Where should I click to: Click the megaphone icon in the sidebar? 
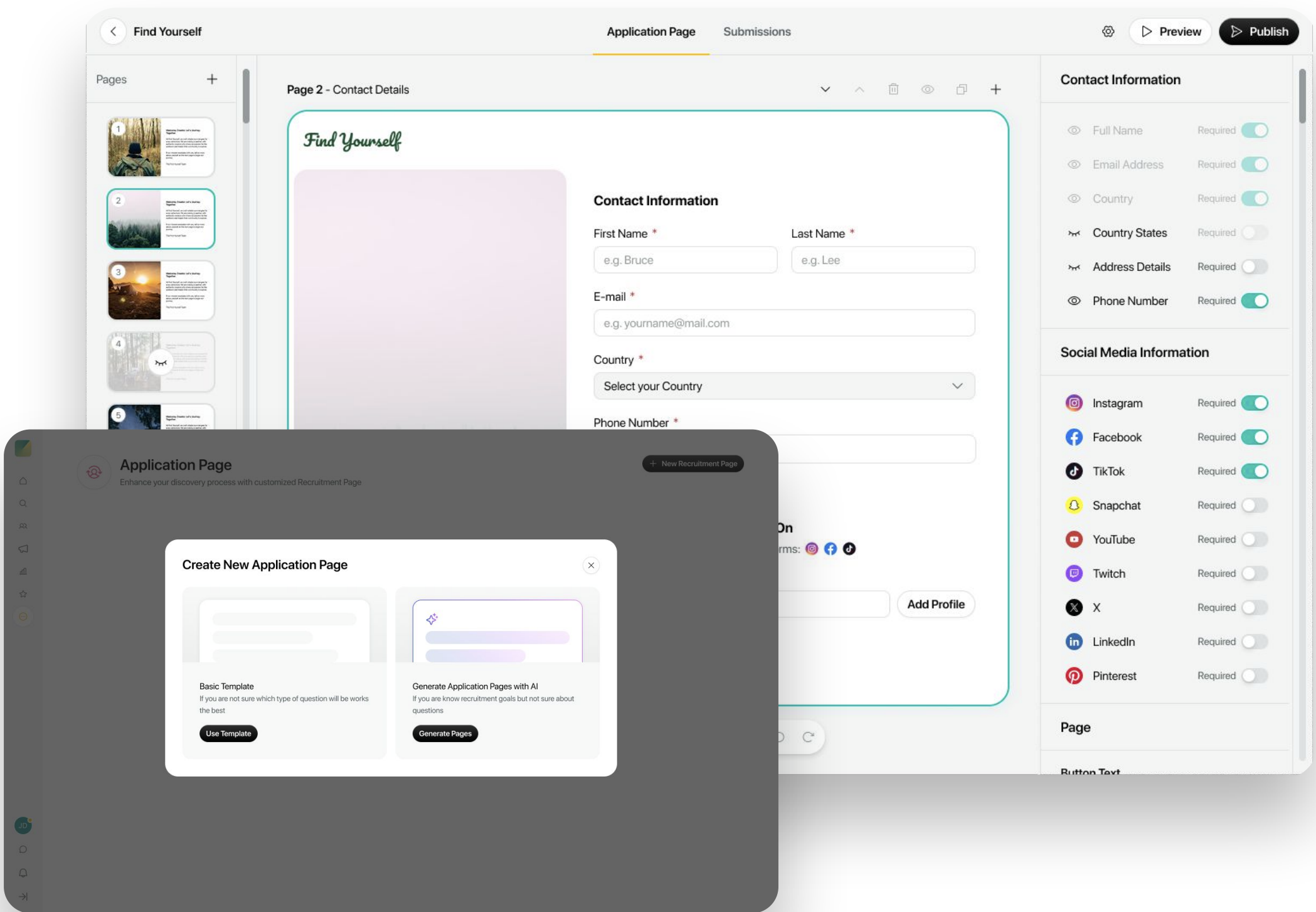click(23, 548)
